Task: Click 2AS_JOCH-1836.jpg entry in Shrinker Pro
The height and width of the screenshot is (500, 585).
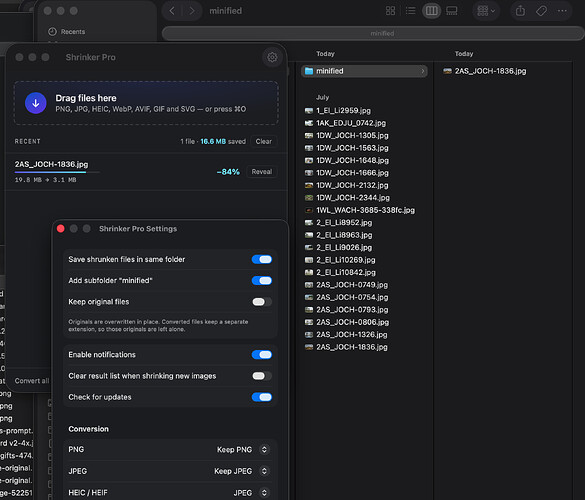Action: pos(51,164)
